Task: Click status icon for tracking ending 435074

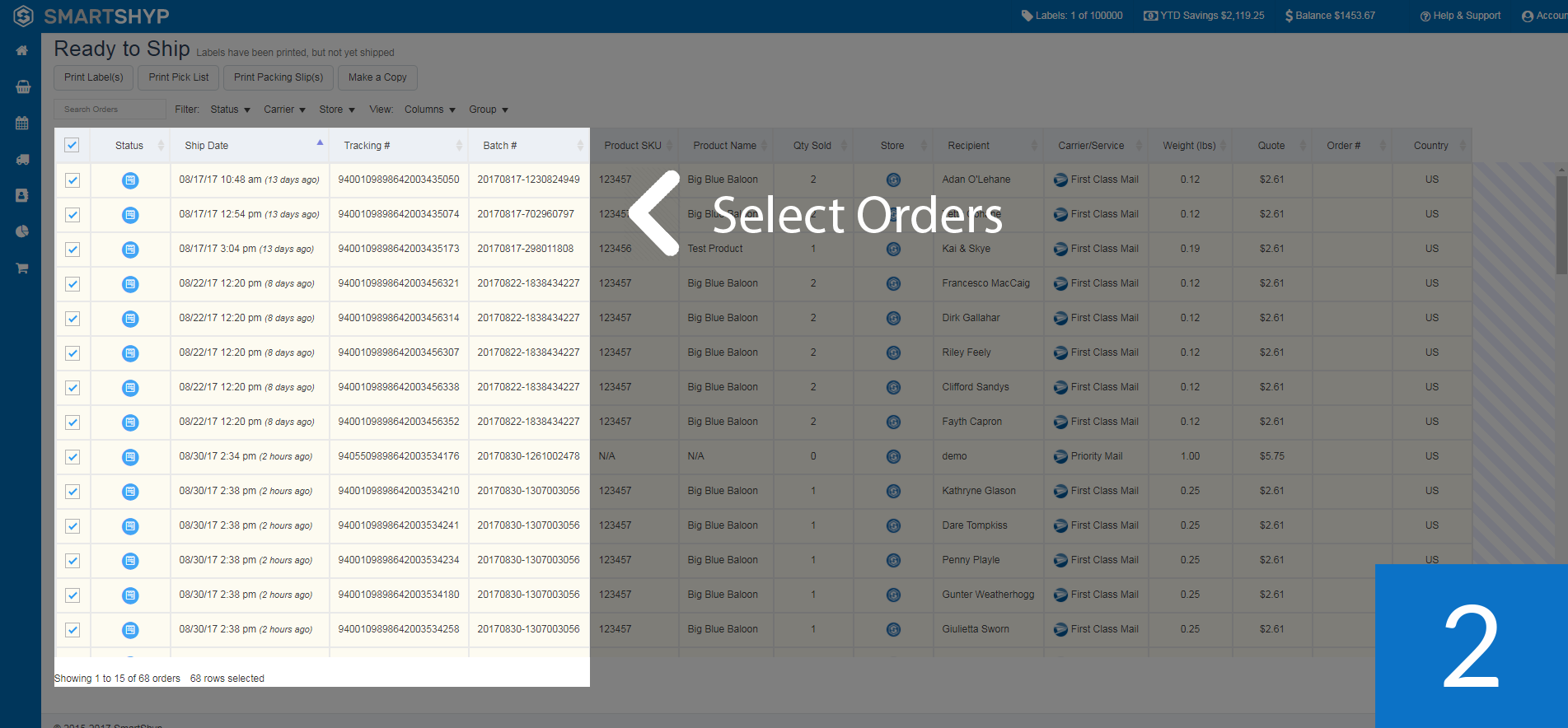Action: 130,215
